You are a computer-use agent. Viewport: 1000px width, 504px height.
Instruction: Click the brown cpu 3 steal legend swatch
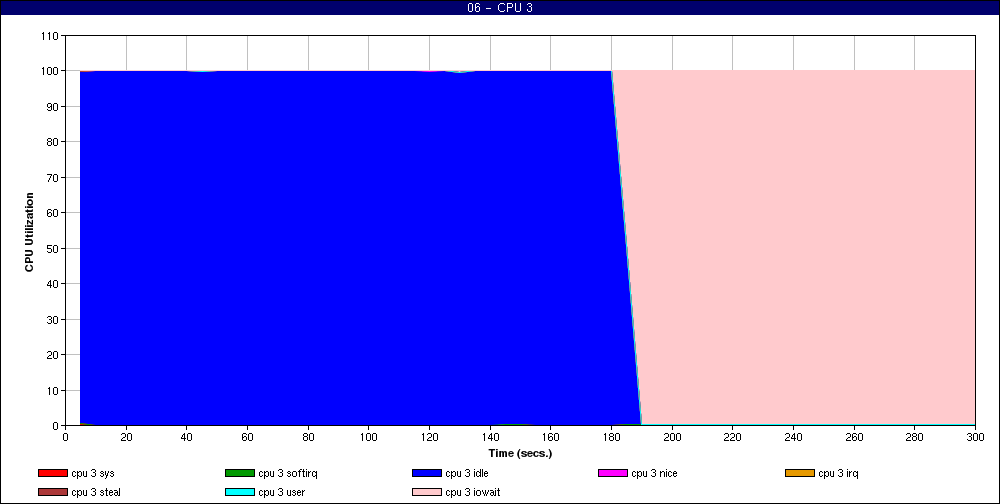(x=53, y=493)
